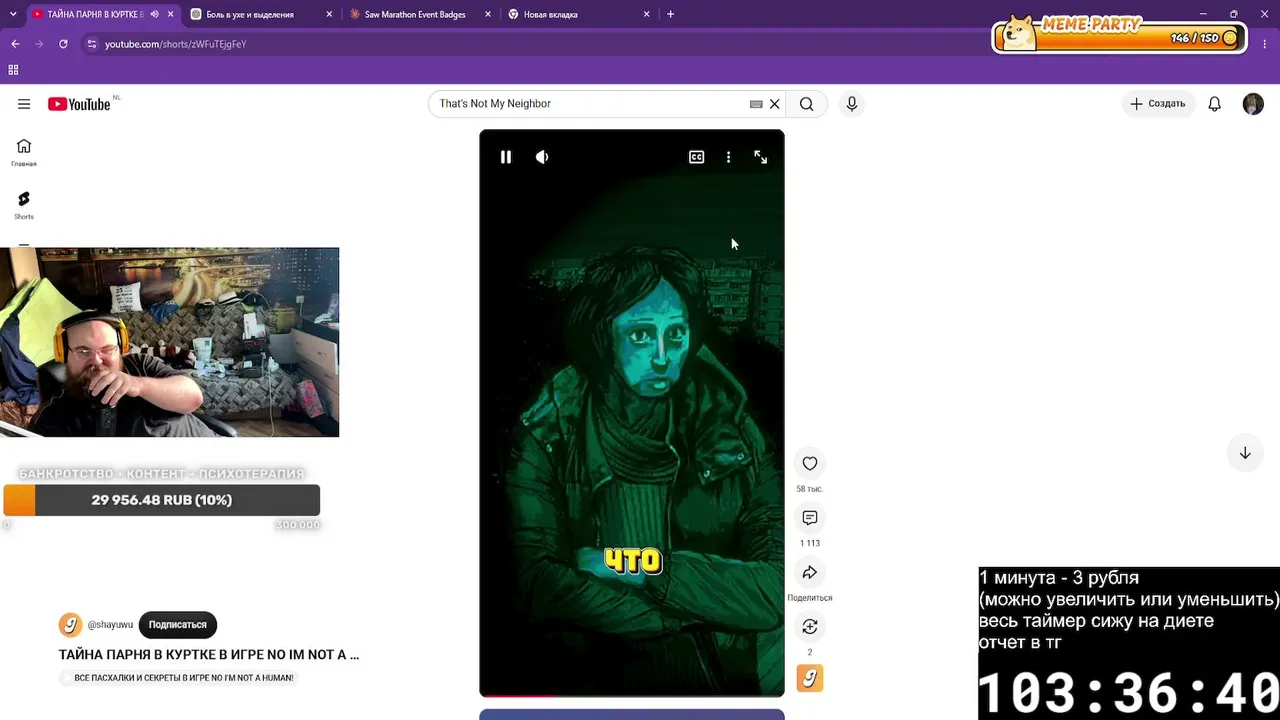The width and height of the screenshot is (1280, 720).
Task: Close the Saw Marathon Event Badges tab
Action: click(488, 14)
